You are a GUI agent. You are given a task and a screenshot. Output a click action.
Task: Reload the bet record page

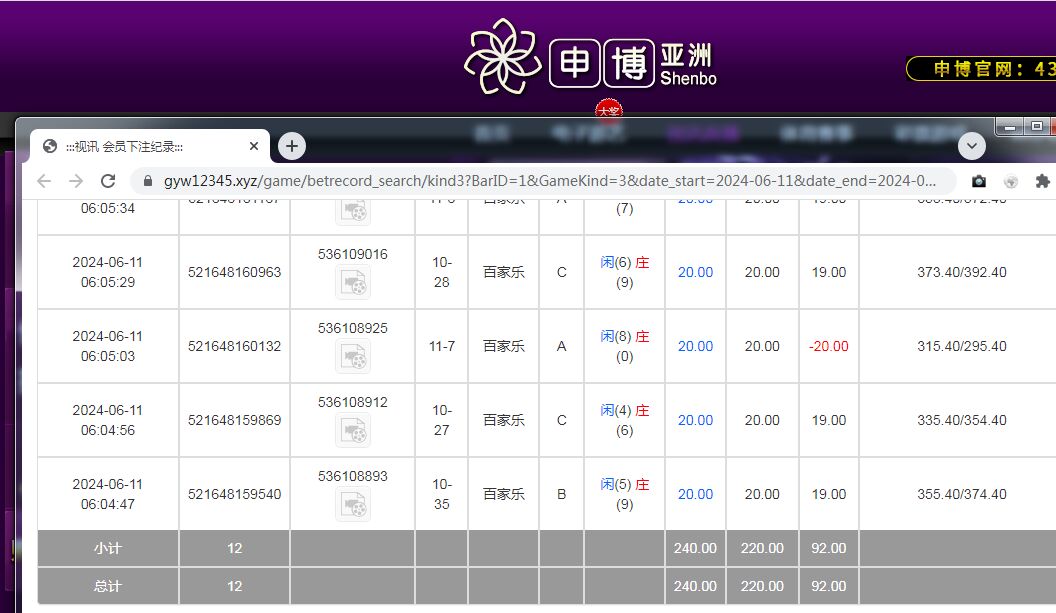tap(108, 181)
